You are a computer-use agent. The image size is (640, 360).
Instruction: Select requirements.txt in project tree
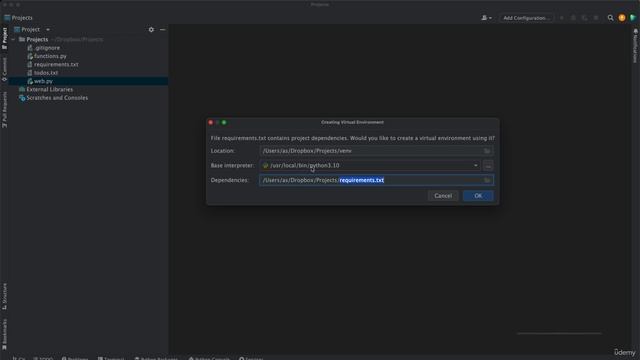tap(56, 64)
